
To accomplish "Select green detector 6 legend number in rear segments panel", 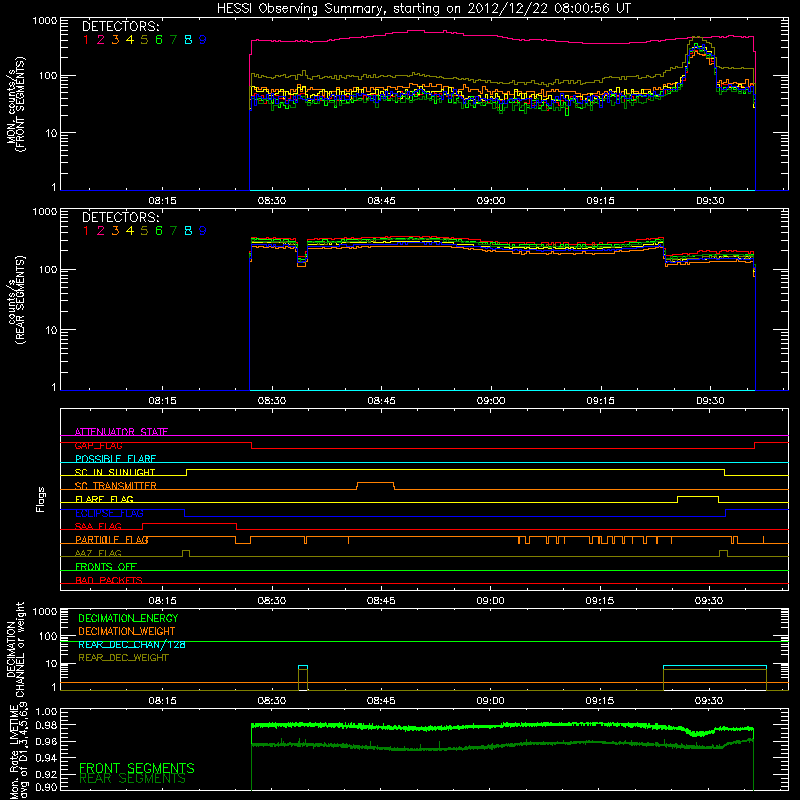I will [x=159, y=231].
